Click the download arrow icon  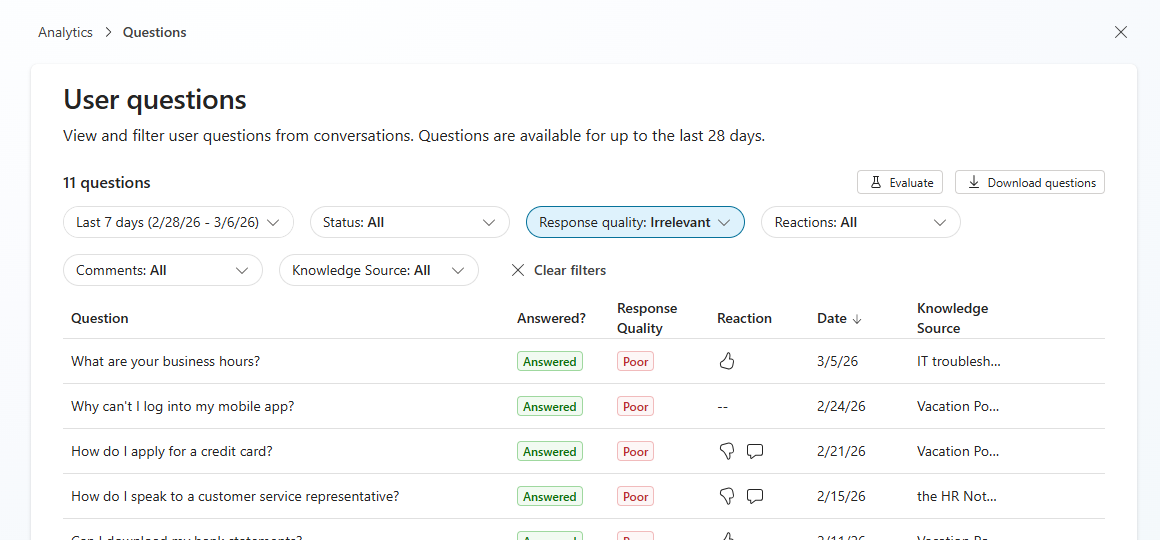pyautogui.click(x=974, y=182)
